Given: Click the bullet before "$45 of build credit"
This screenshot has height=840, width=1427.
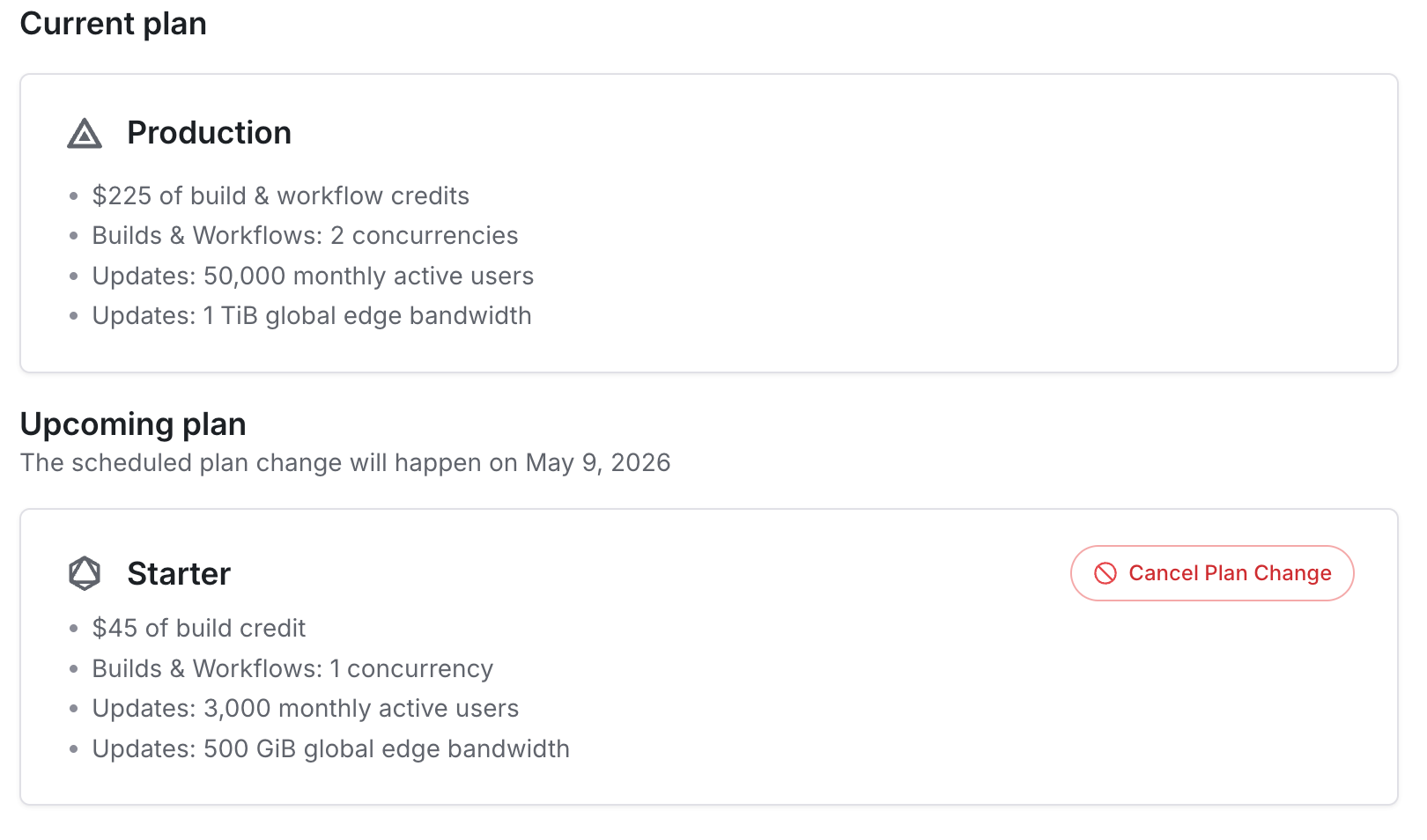Looking at the screenshot, I should [74, 629].
